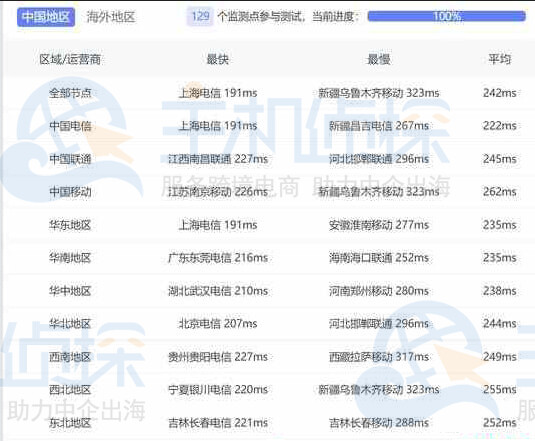Screen dimensions: 535x441
Task: Click 新疆乌鲁木齐移动 323ms in 西北地区 row
Action: (x=379, y=389)
